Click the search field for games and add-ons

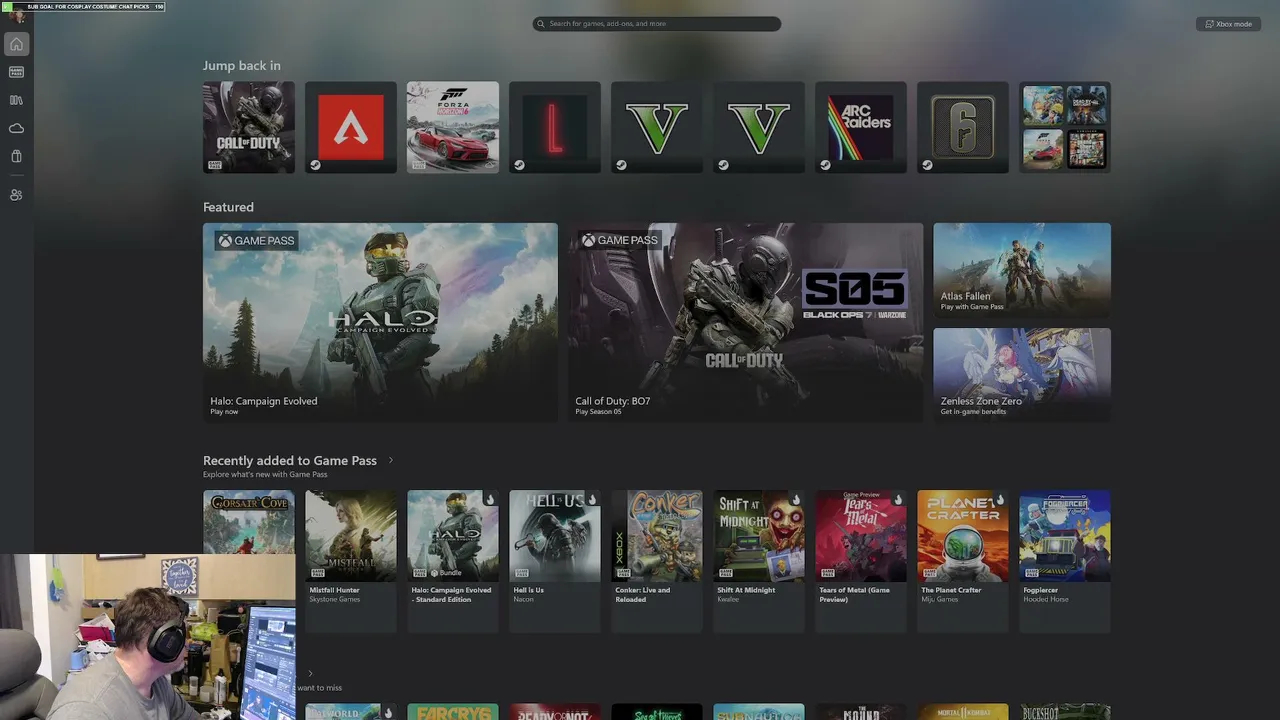pyautogui.click(x=656, y=24)
